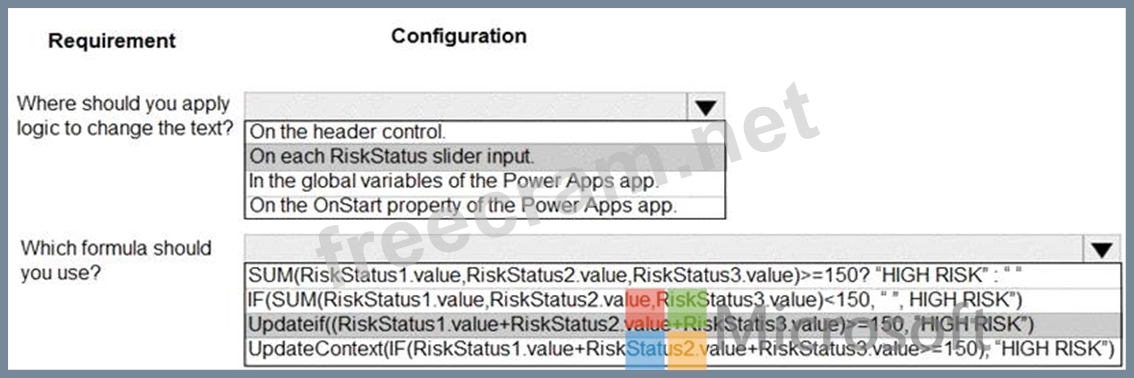
Task: Click the Requirement column header
Action: [112, 41]
